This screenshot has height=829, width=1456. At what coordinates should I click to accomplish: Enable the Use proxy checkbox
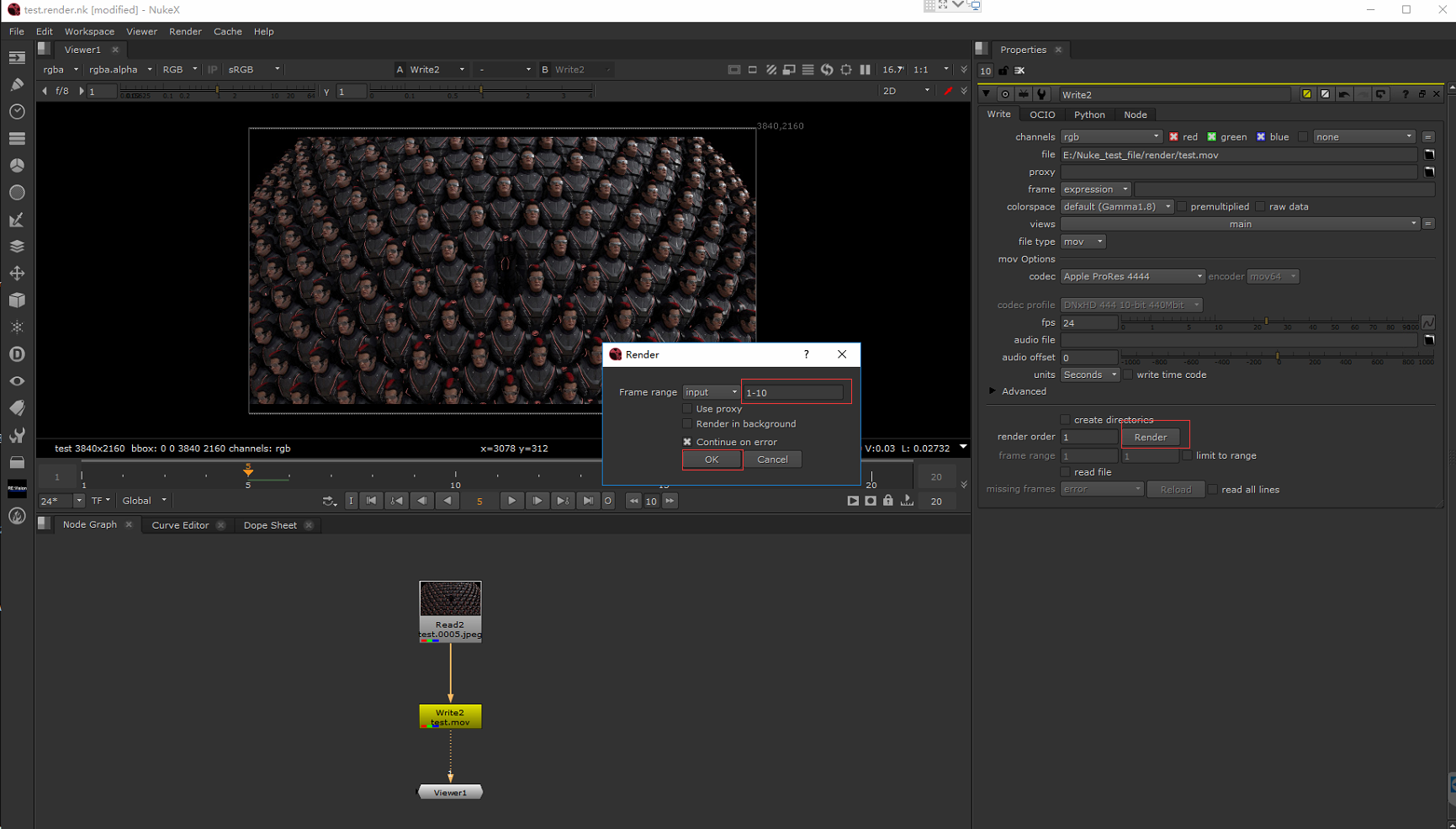click(687, 409)
